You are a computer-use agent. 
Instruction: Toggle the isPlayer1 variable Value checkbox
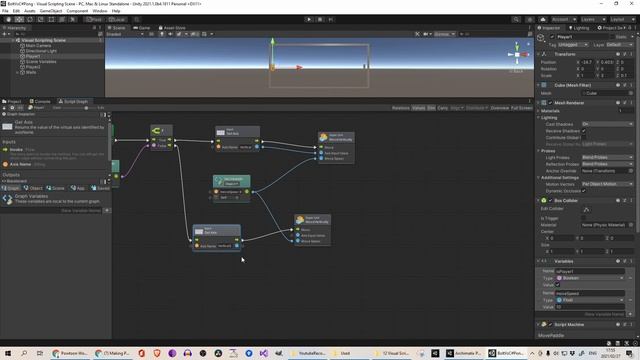(558, 285)
